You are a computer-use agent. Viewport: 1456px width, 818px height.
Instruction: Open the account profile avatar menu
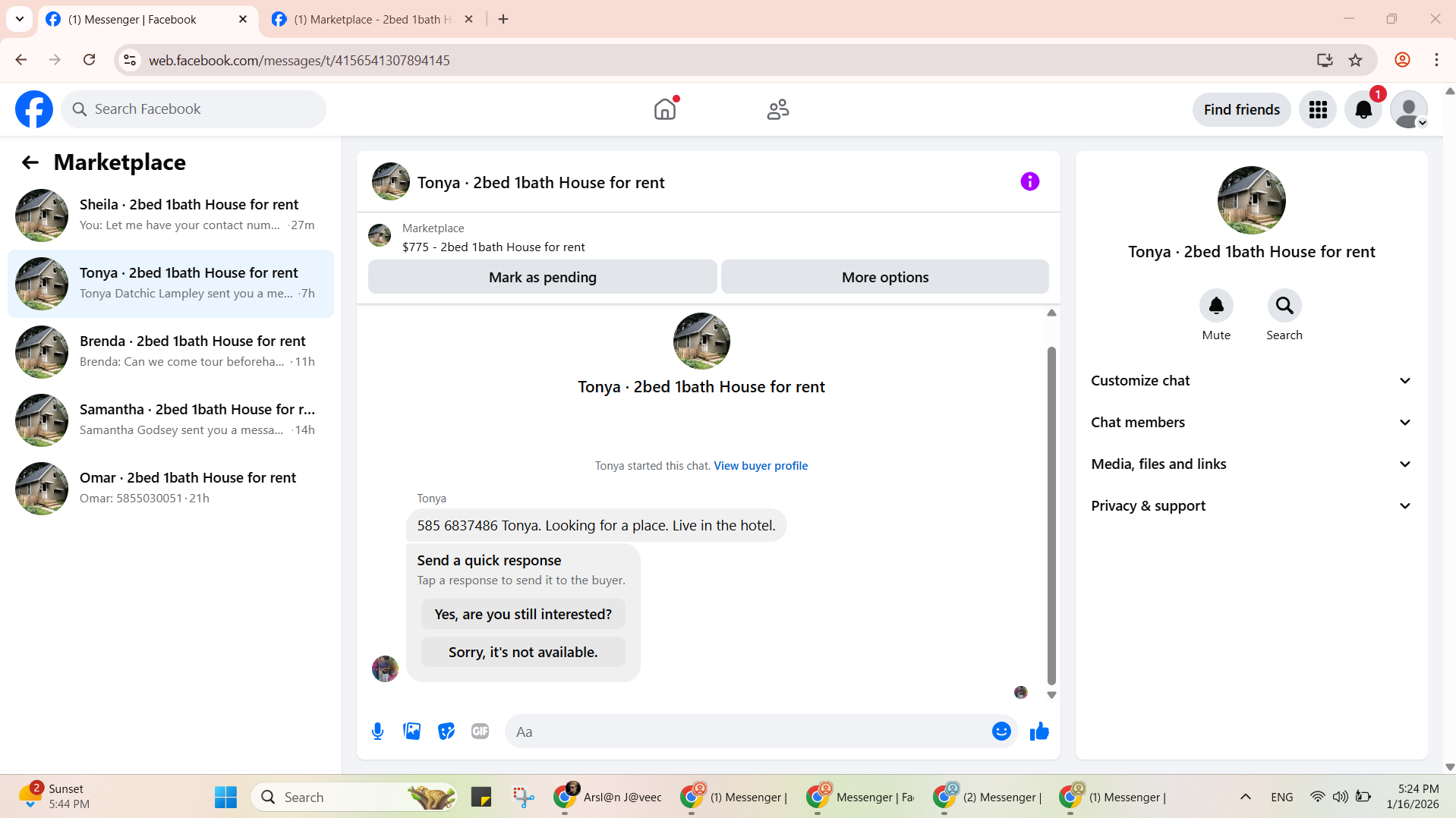1409,110
